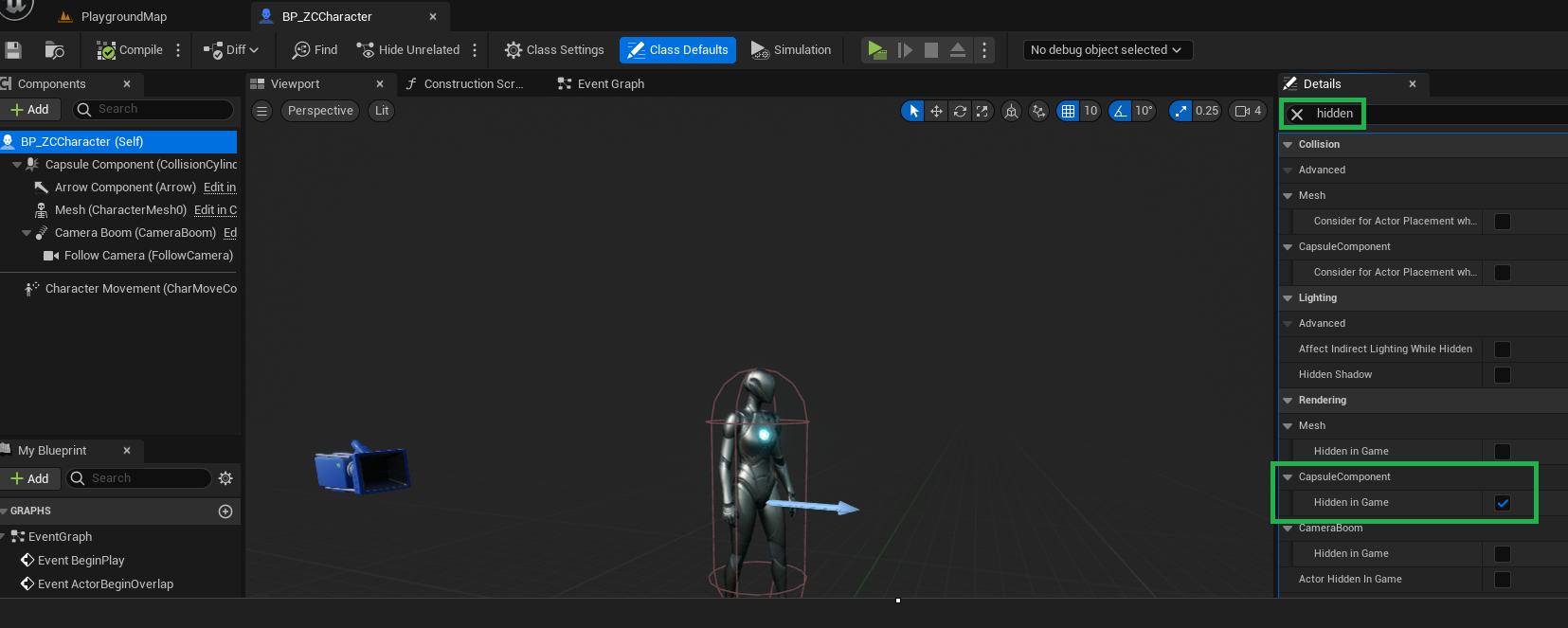Viewport: 1568px width, 628px height.
Task: Switch to the Event Graph tab
Action: pos(610,84)
